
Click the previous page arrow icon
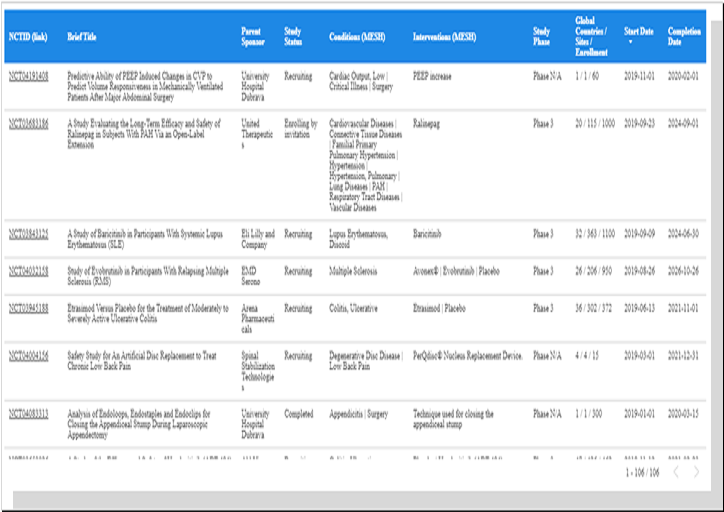pos(675,471)
